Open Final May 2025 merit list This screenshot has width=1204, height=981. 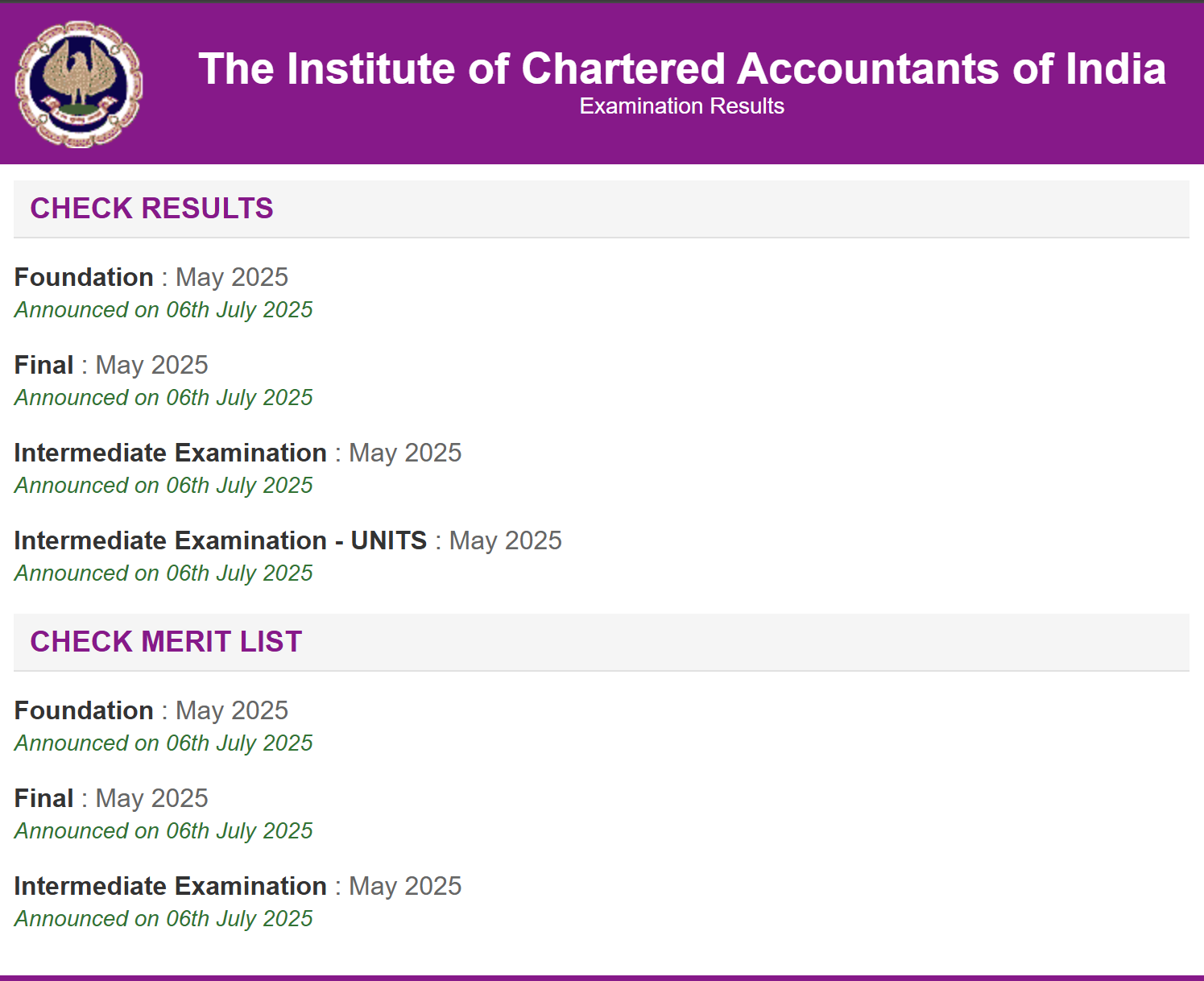[x=111, y=798]
